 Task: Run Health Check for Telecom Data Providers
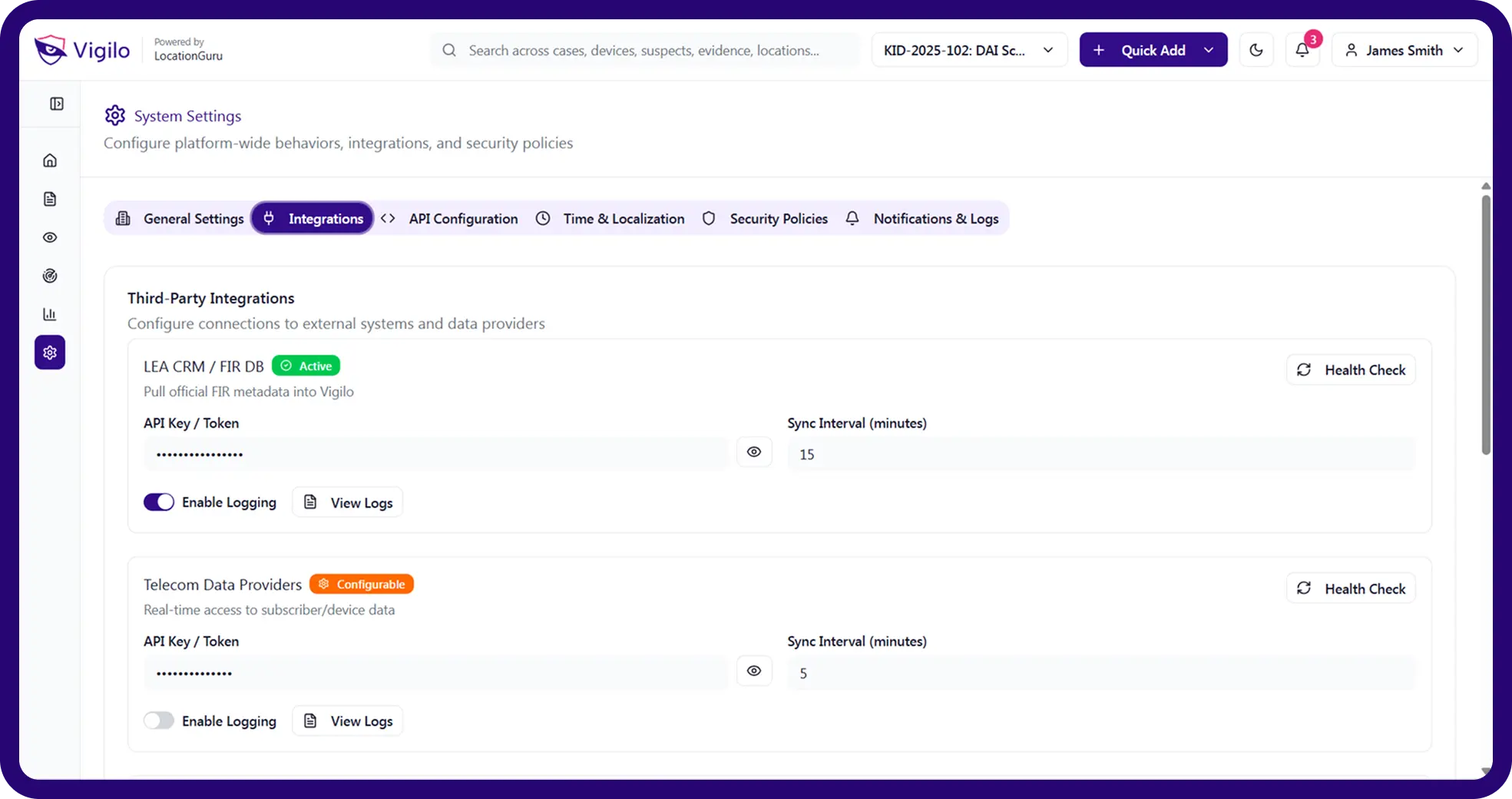coord(1351,588)
